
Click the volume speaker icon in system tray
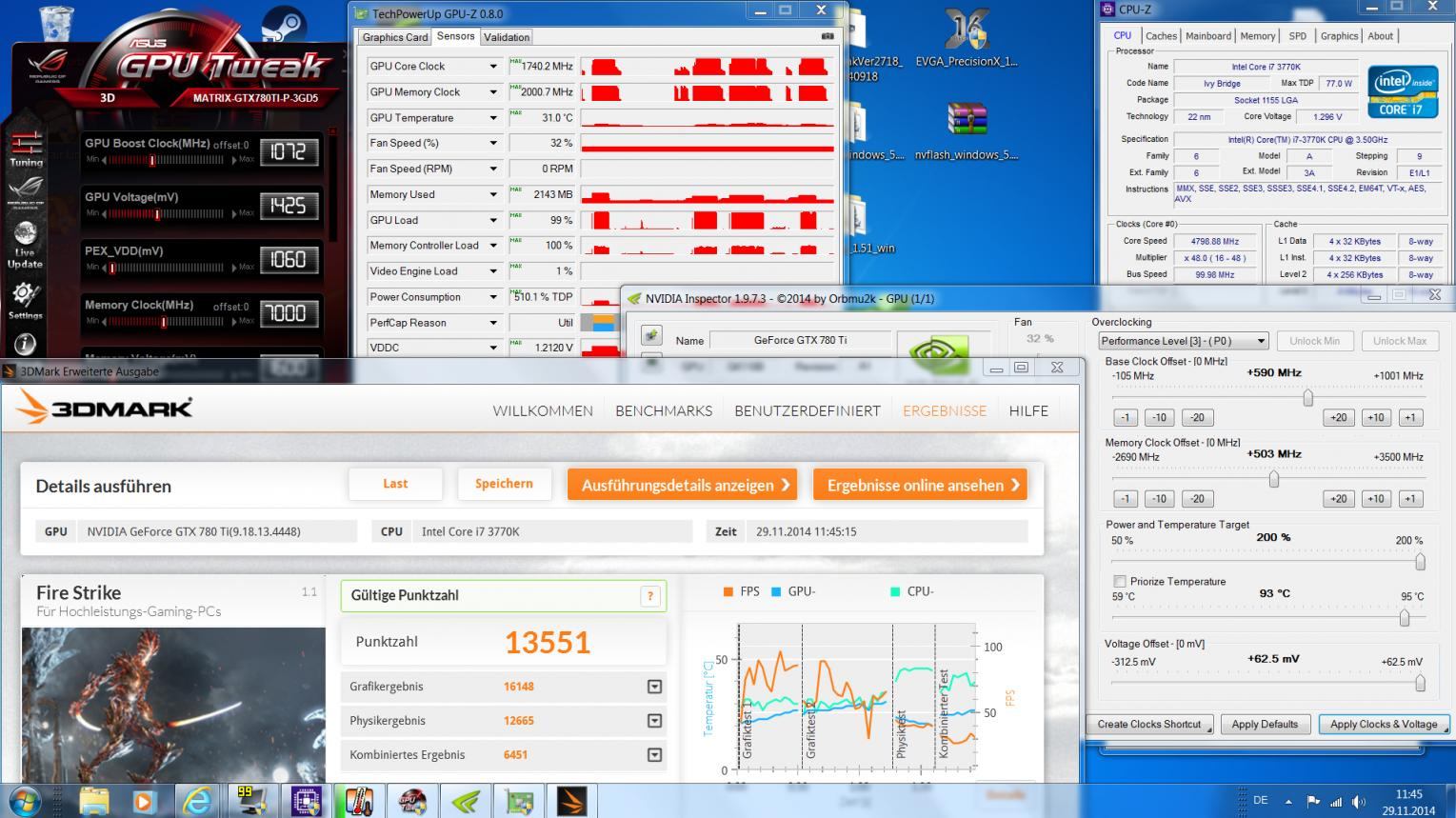tap(1358, 802)
